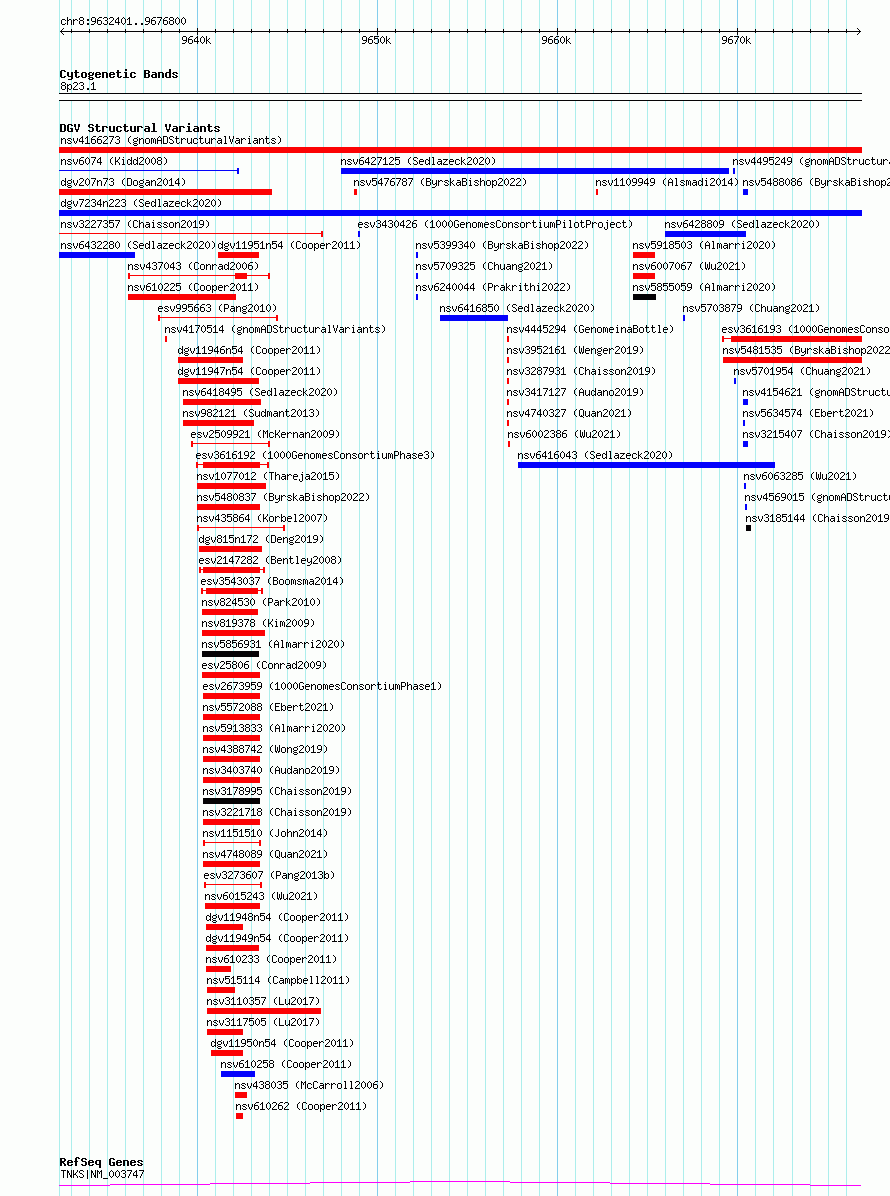Select nsv6428809 (Sedlazeck2020) label
890x1196 pixels.
click(x=742, y=224)
